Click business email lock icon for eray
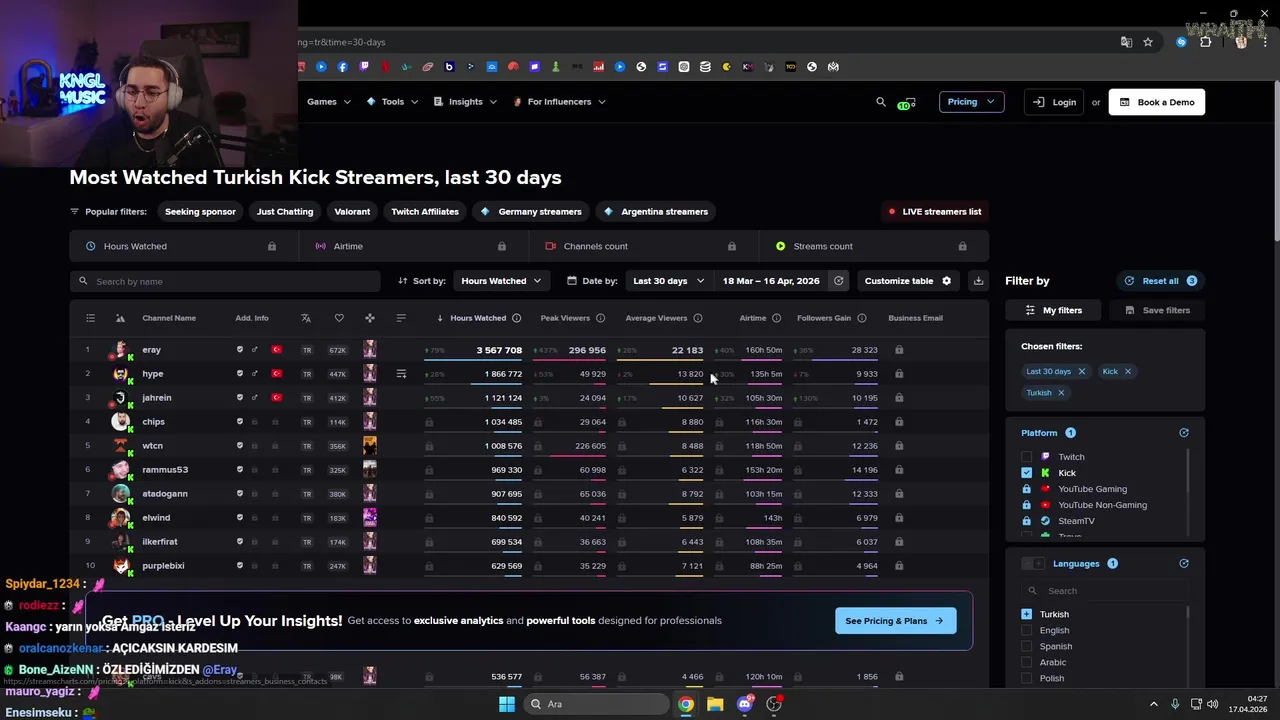Image resolution: width=1280 pixels, height=720 pixels. click(899, 350)
